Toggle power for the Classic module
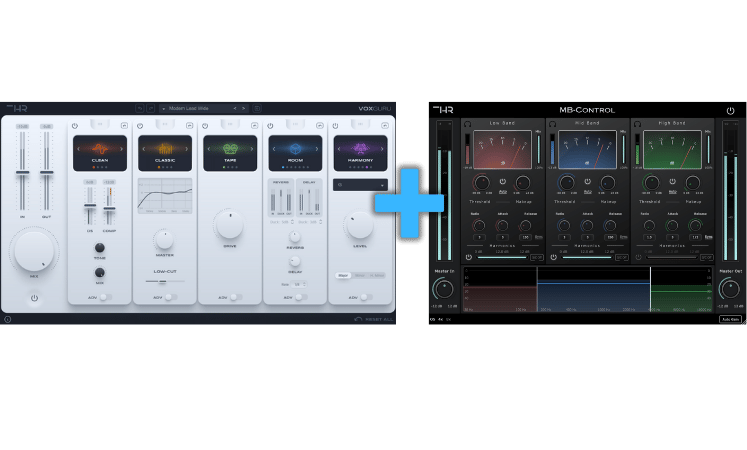The image size is (747, 450). (140, 126)
